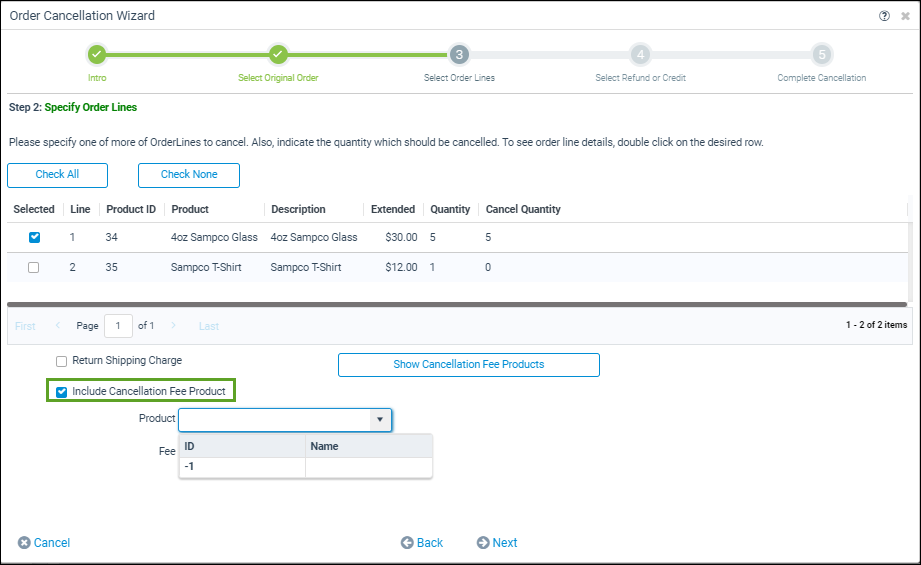
Task: Close the Order Cancellation Wizard dialog
Action: tap(905, 16)
